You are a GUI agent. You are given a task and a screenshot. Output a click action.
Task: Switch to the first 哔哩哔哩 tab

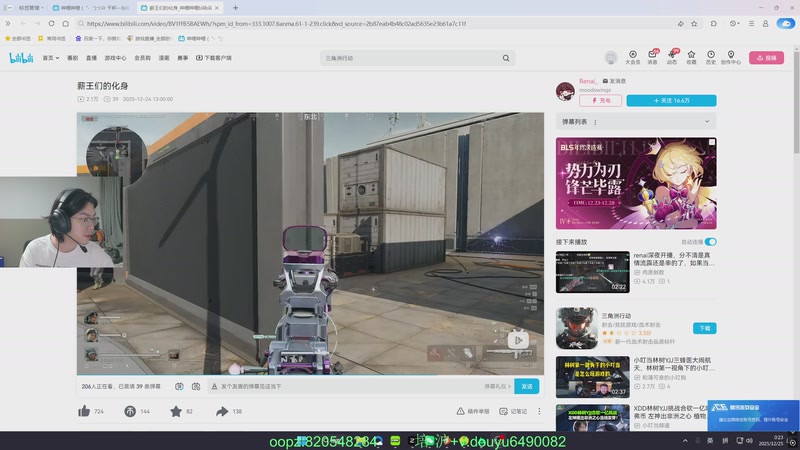click(x=92, y=8)
